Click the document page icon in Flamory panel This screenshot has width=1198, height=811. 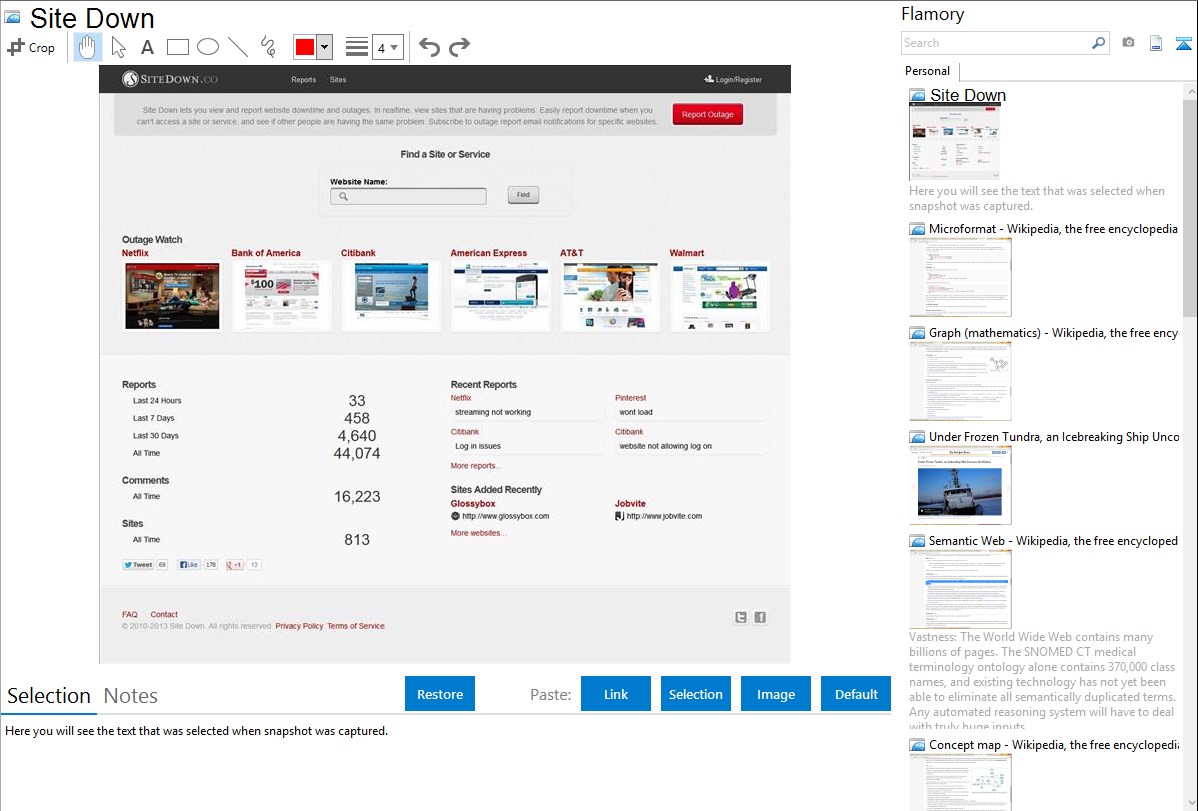tap(1156, 43)
